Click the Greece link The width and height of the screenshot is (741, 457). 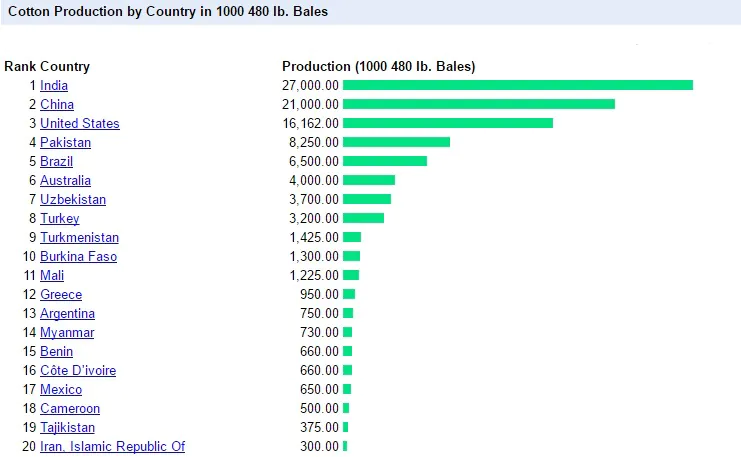61,294
